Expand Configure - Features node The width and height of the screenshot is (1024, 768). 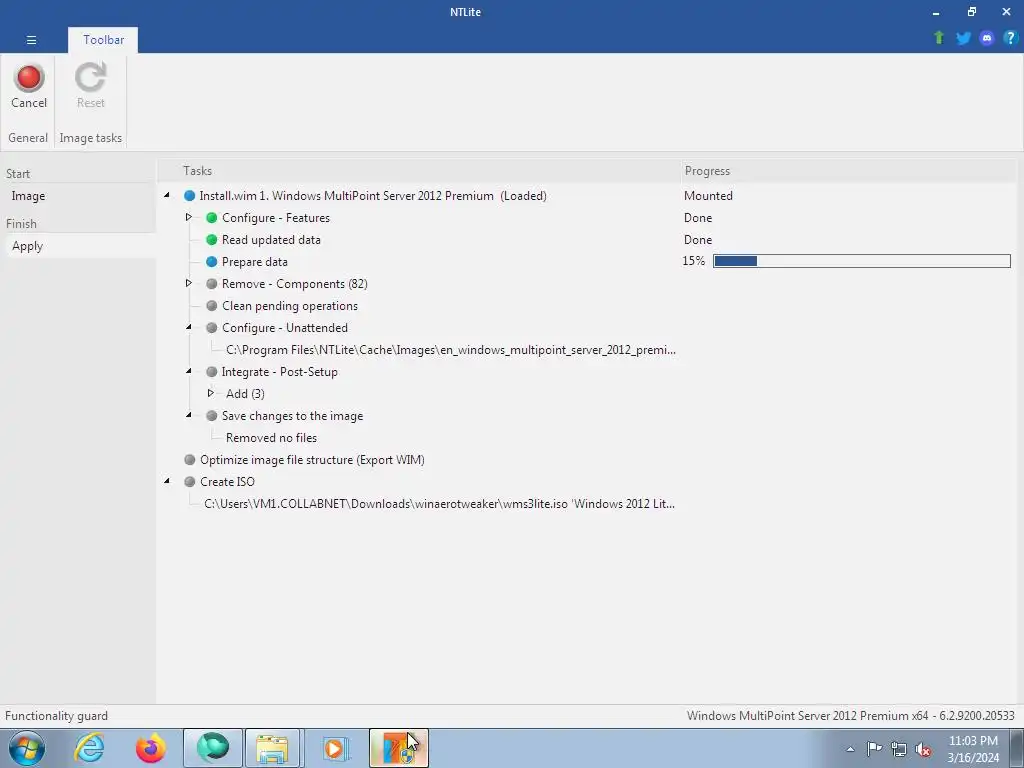pos(188,217)
